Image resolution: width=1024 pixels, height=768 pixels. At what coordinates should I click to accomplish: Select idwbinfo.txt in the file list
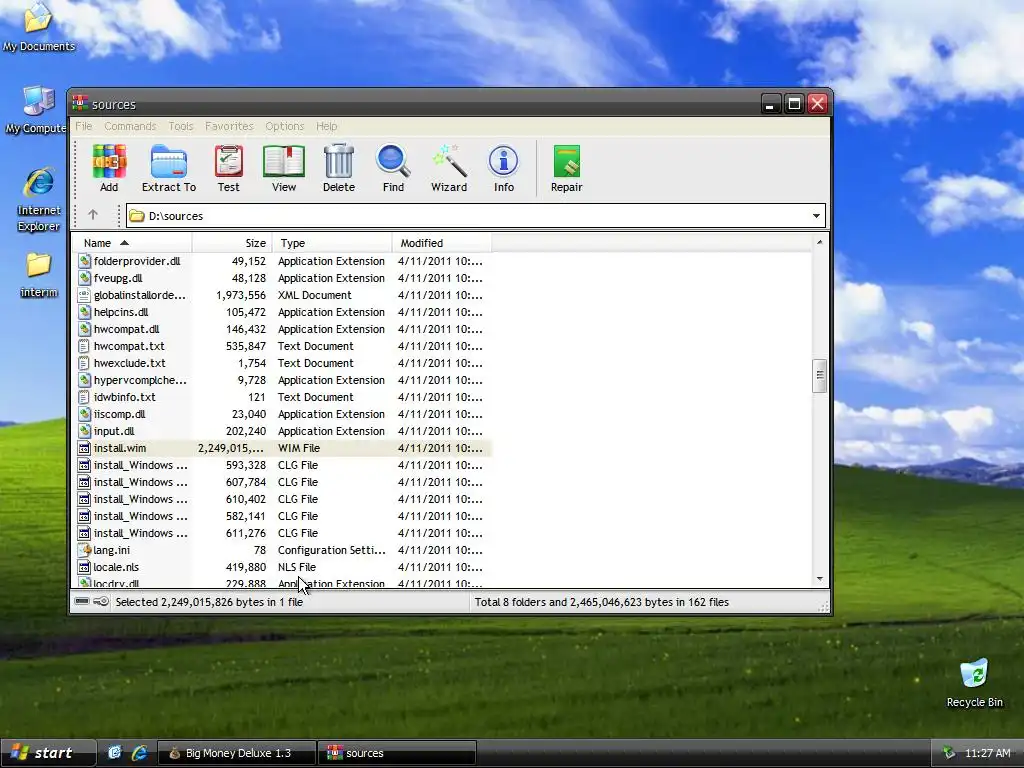(281, 397)
